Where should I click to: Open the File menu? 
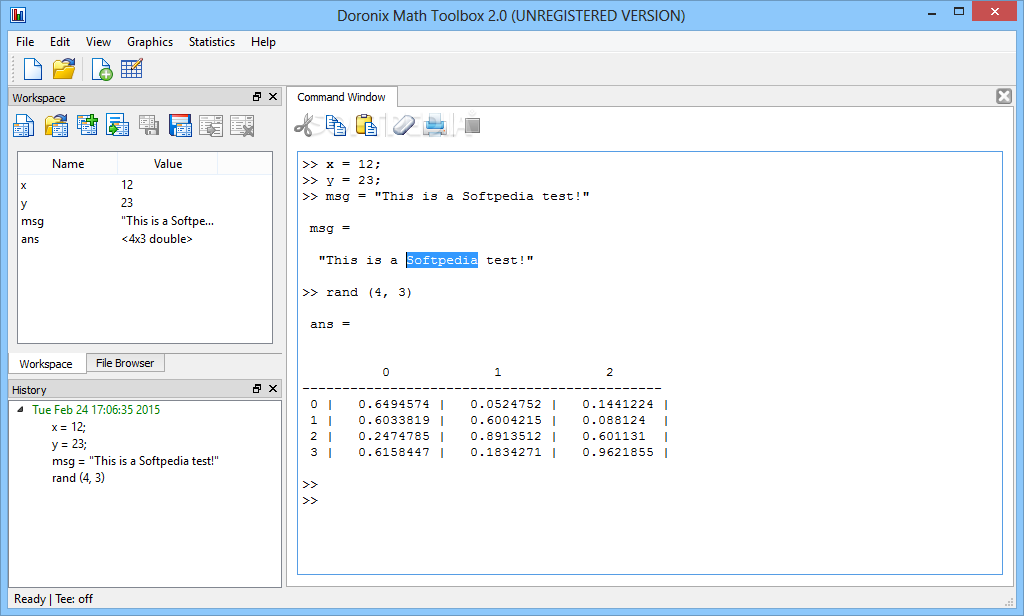(x=25, y=42)
